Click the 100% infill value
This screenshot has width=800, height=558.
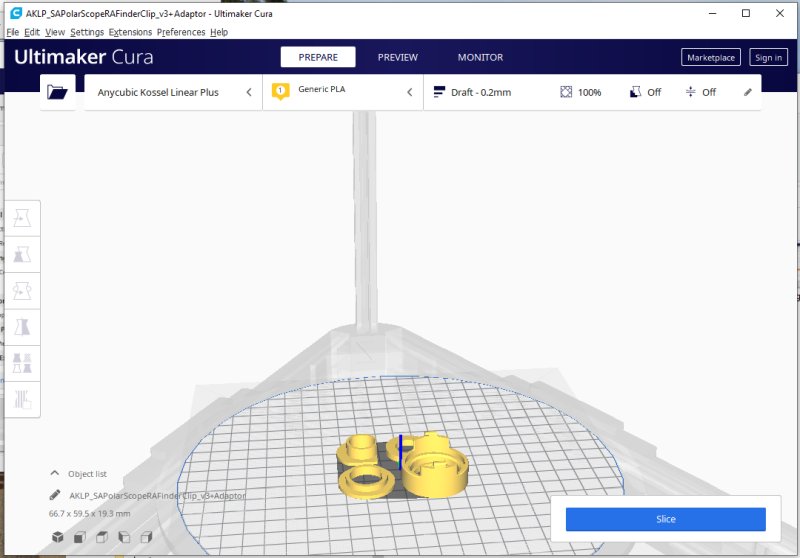(x=589, y=92)
